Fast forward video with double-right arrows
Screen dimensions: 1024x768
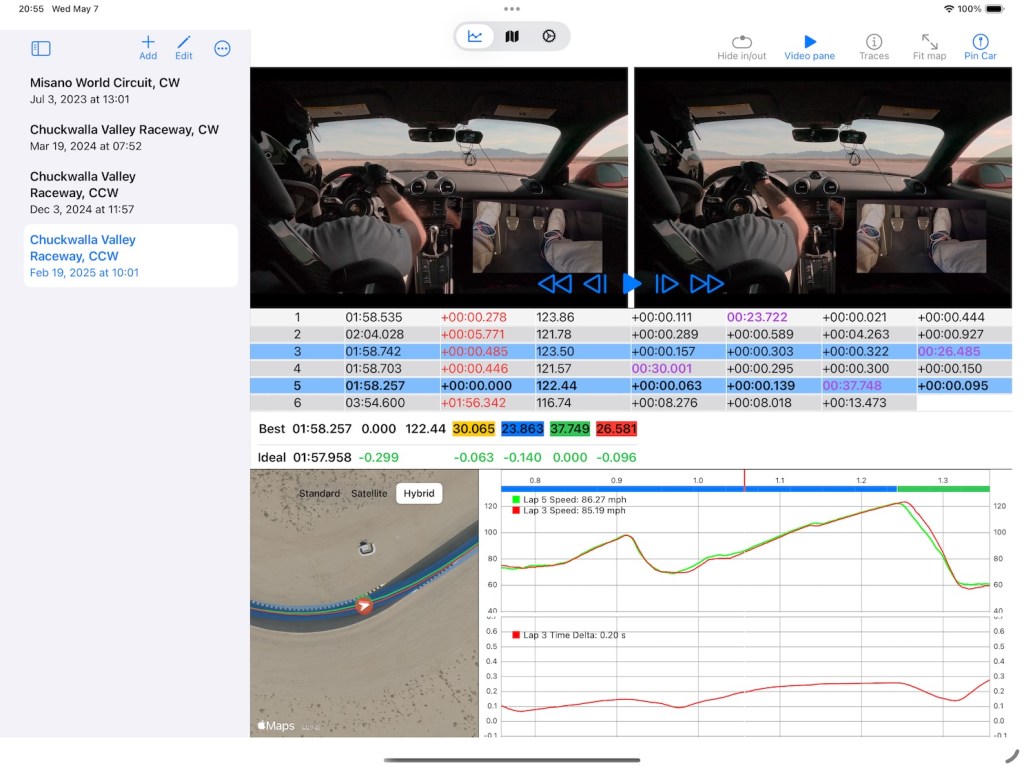click(707, 284)
